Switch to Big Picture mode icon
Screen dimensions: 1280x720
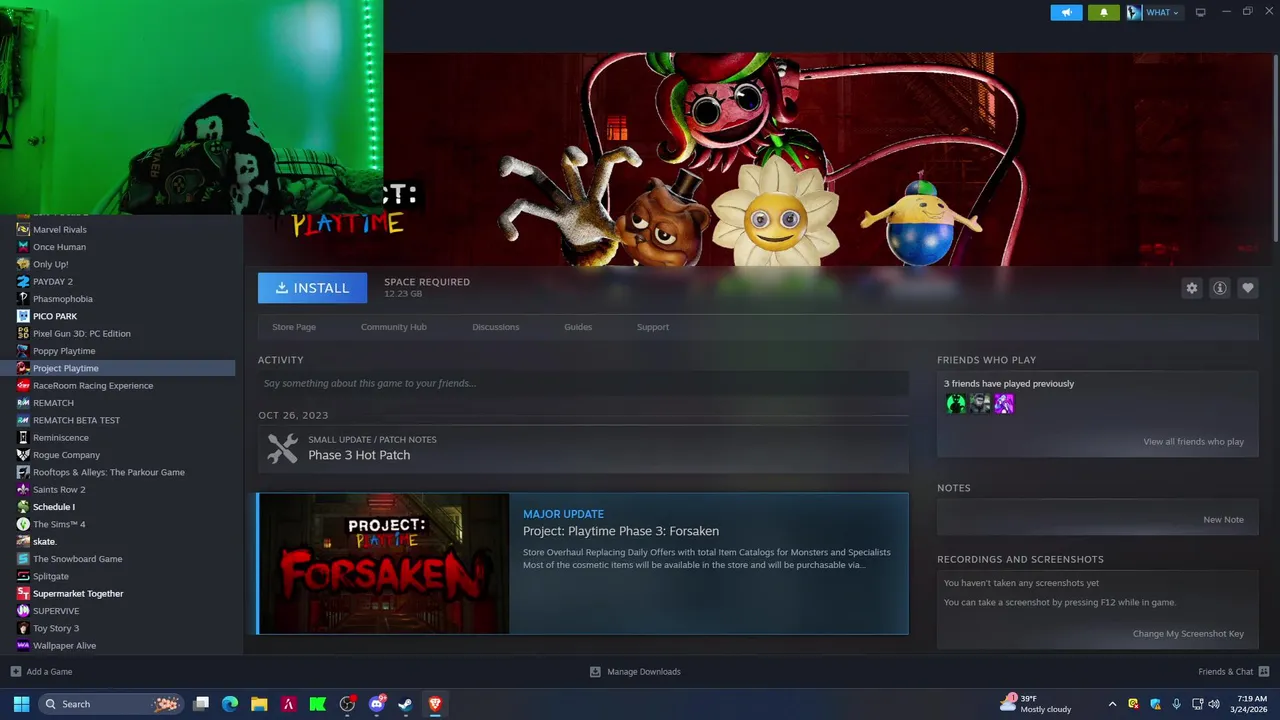pyautogui.click(x=1201, y=13)
